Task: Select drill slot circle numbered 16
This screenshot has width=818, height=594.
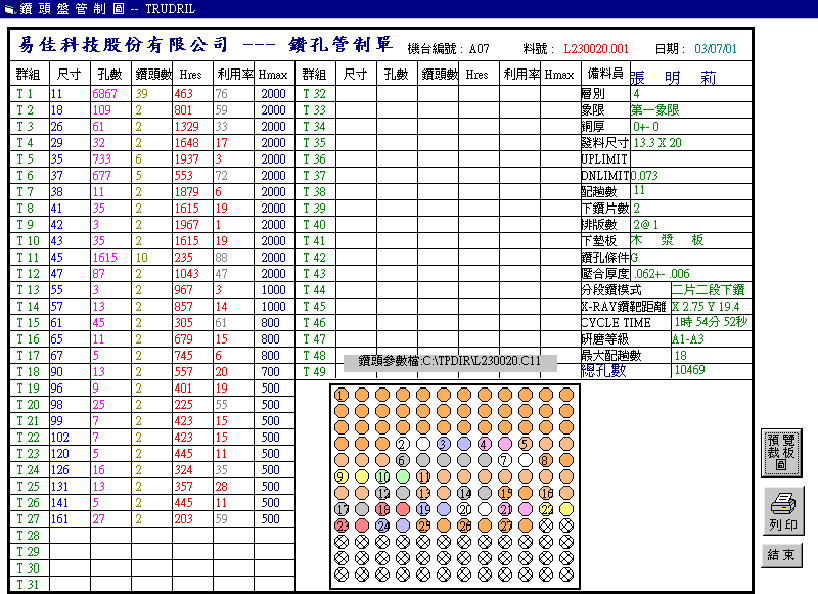Action: [546, 493]
